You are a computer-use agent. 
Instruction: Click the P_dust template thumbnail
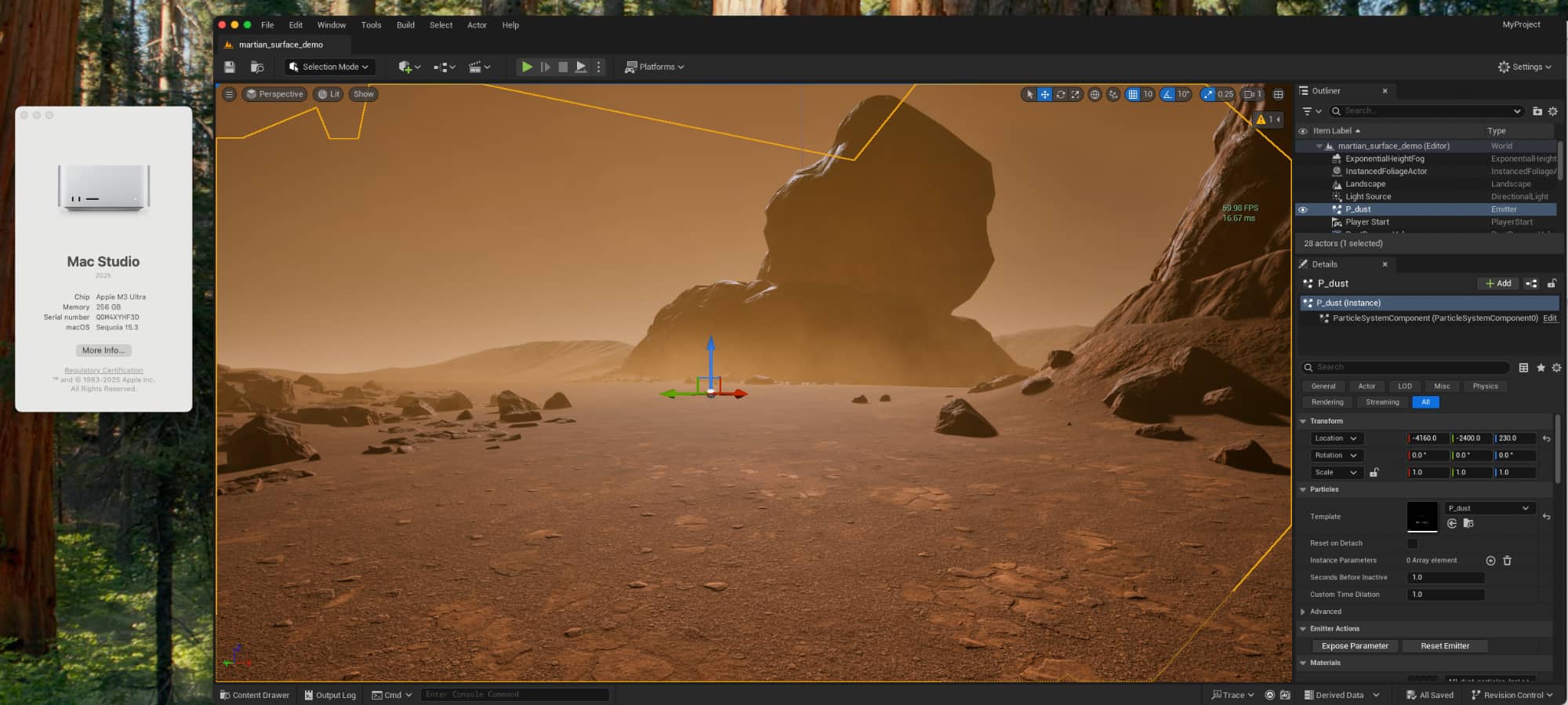pos(1422,517)
